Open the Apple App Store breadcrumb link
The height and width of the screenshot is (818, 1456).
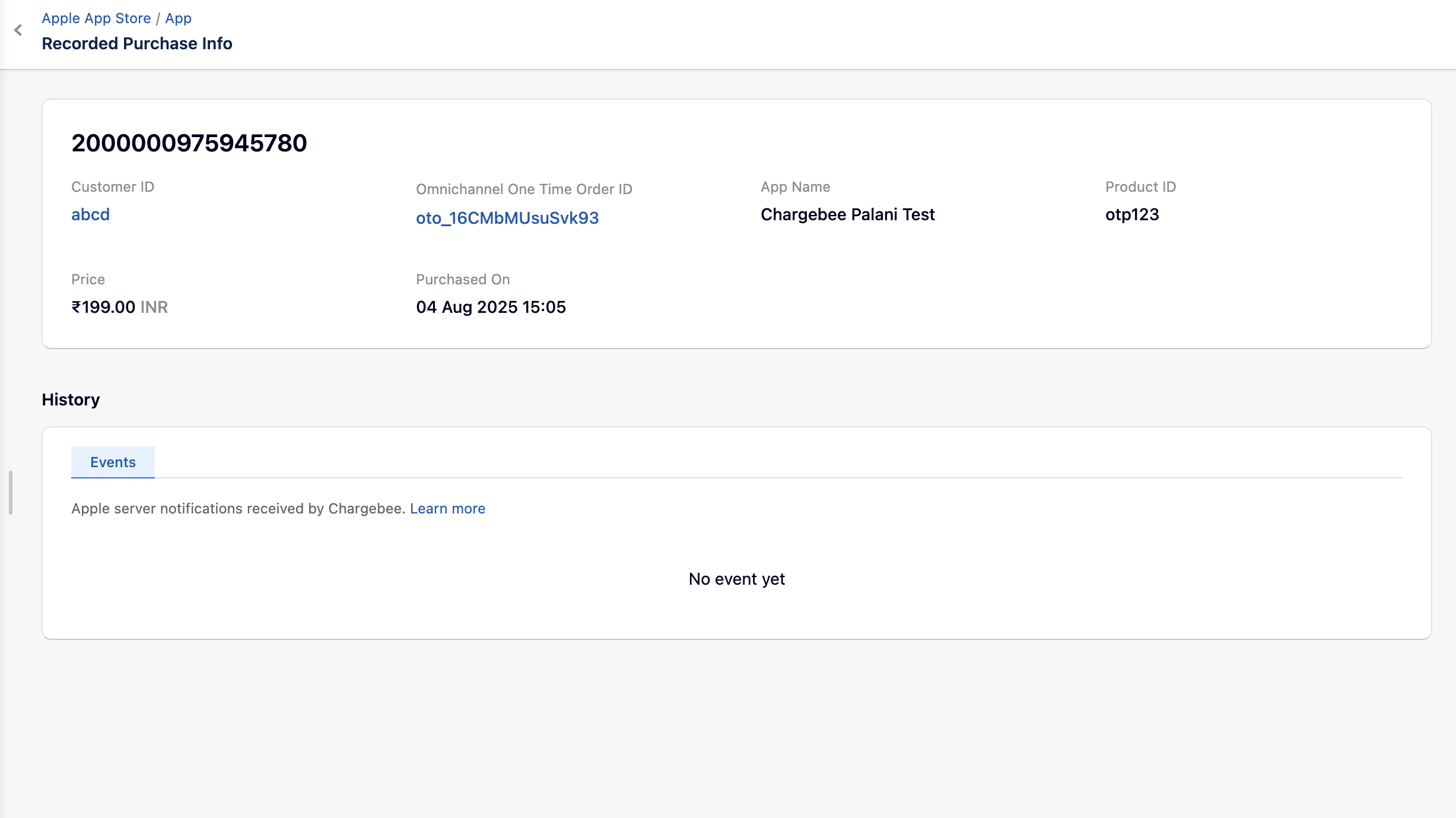click(96, 18)
